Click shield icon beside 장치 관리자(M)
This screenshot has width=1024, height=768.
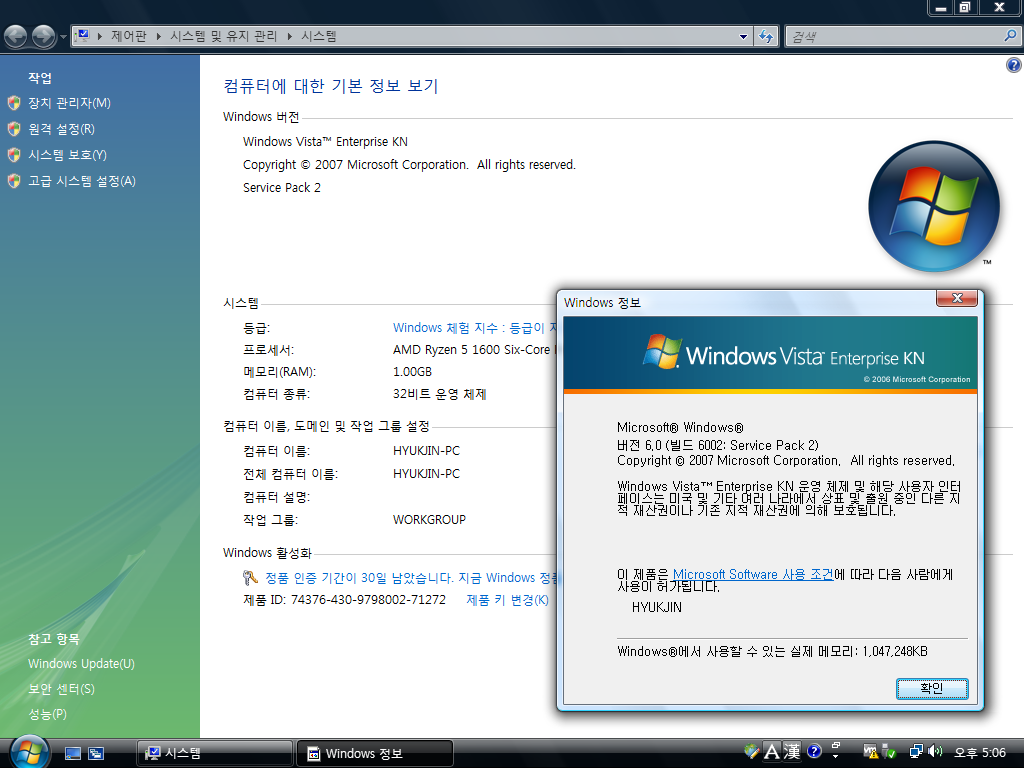[14, 103]
